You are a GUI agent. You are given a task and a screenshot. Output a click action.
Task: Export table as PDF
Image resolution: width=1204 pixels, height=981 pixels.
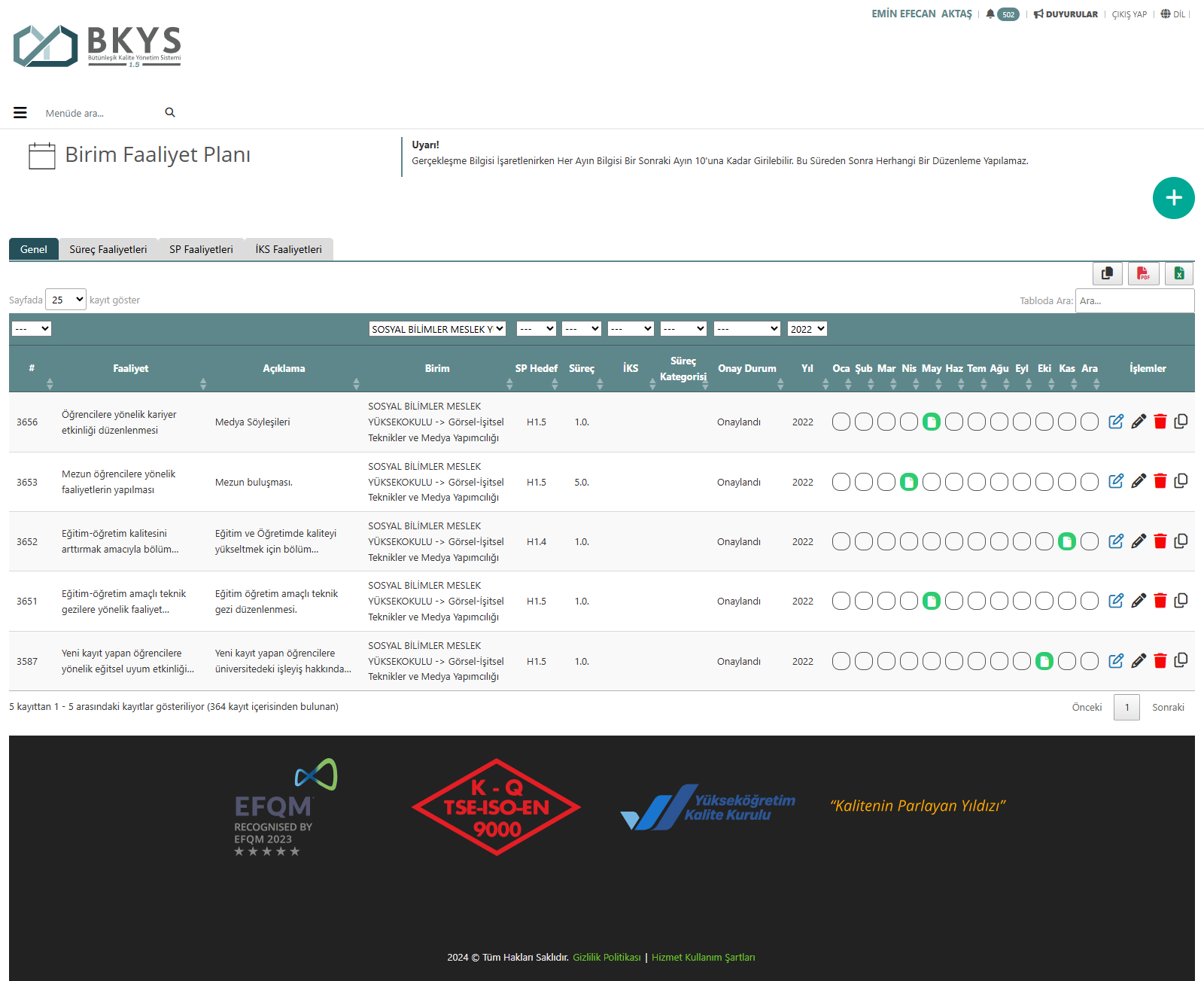pos(1143,273)
